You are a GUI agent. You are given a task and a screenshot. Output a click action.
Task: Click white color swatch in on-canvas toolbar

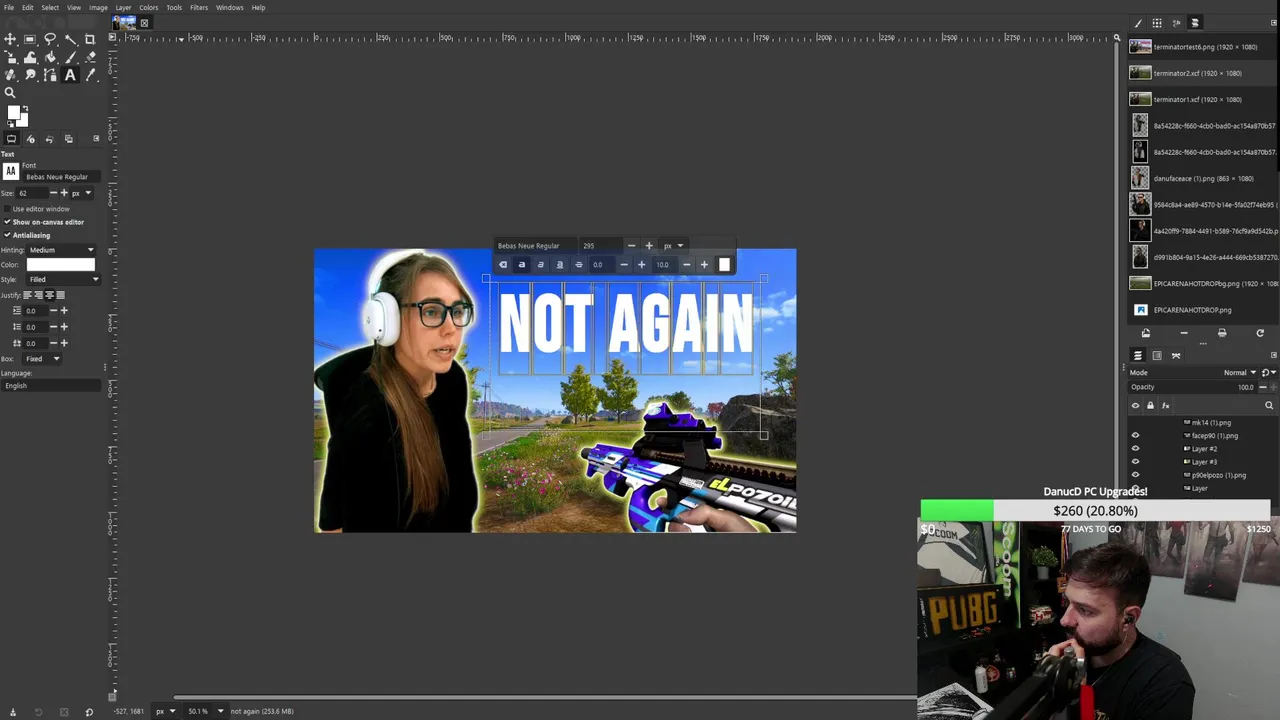coord(724,265)
